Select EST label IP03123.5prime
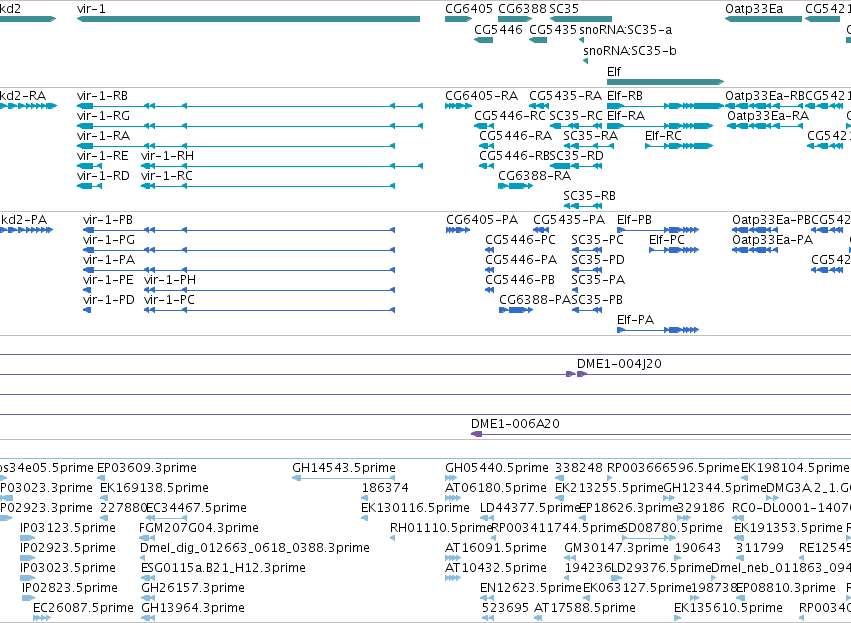This screenshot has height=623, width=851. [x=68, y=528]
